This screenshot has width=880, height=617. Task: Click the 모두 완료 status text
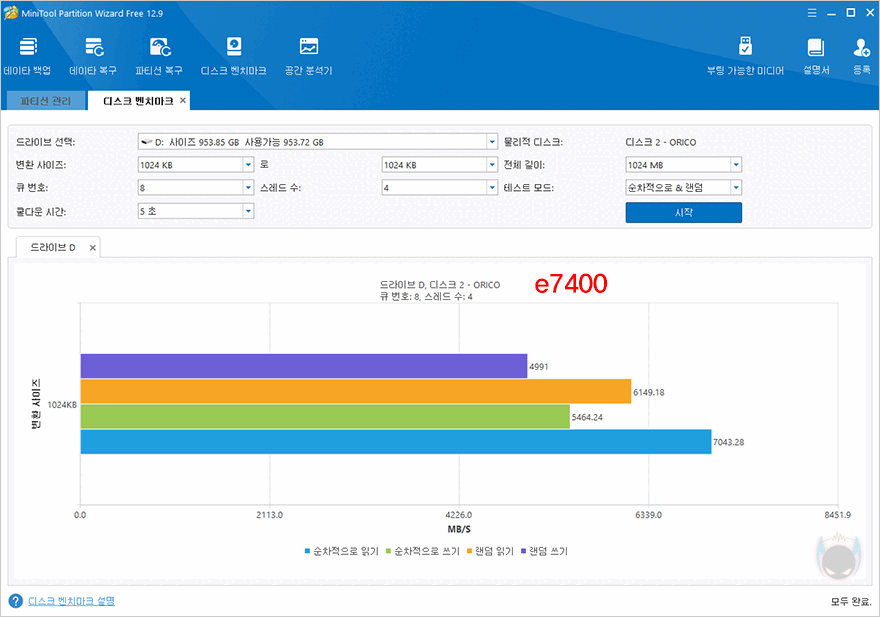pyautogui.click(x=851, y=601)
